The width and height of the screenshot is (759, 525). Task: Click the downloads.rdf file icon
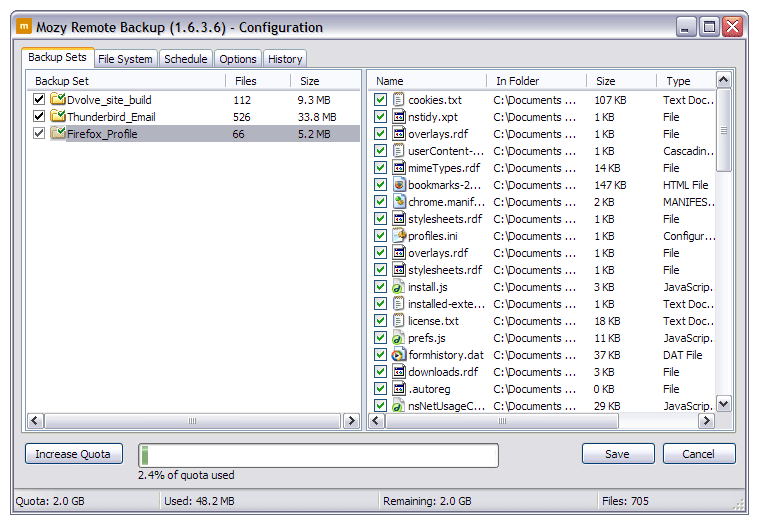[x=398, y=372]
